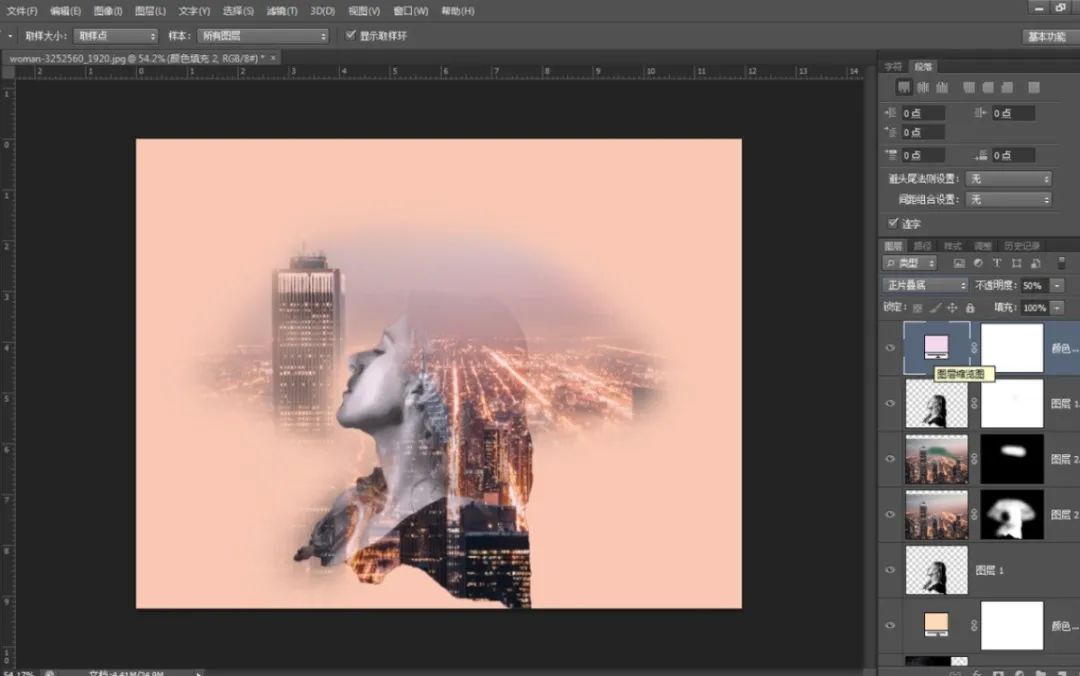Click the 填充 100% value field
Image resolution: width=1080 pixels, height=676 pixels.
1034,308
